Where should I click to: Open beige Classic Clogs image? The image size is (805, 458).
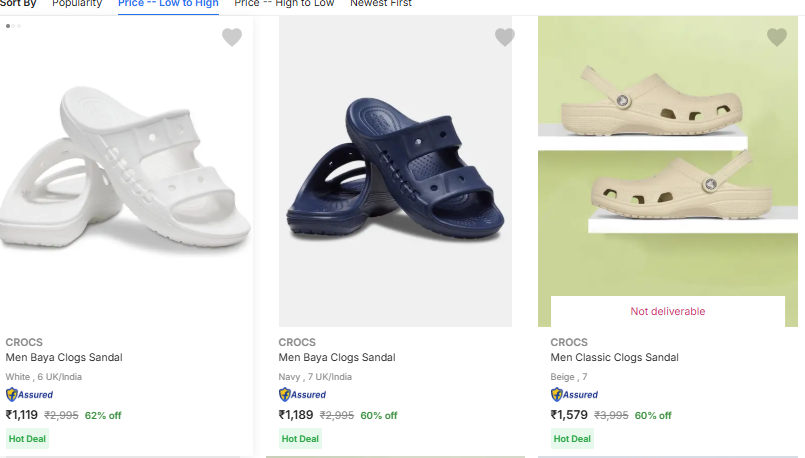[x=670, y=150]
